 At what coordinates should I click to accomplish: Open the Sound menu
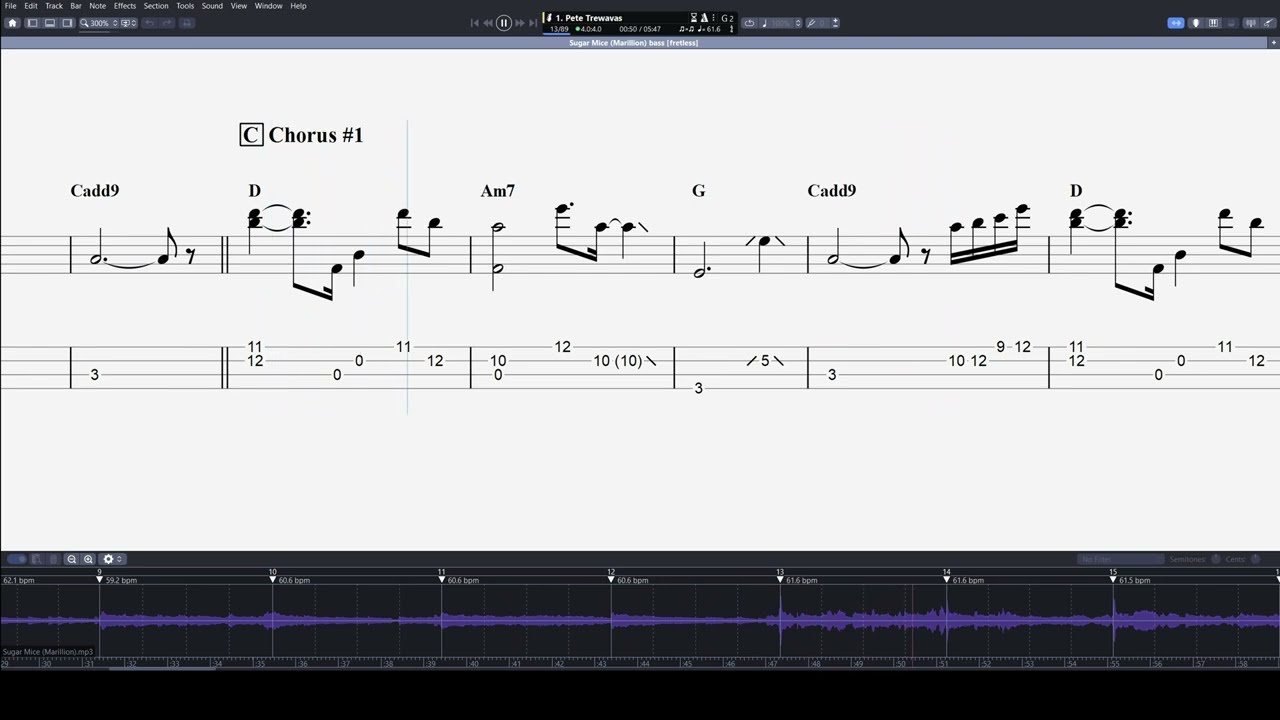point(212,6)
